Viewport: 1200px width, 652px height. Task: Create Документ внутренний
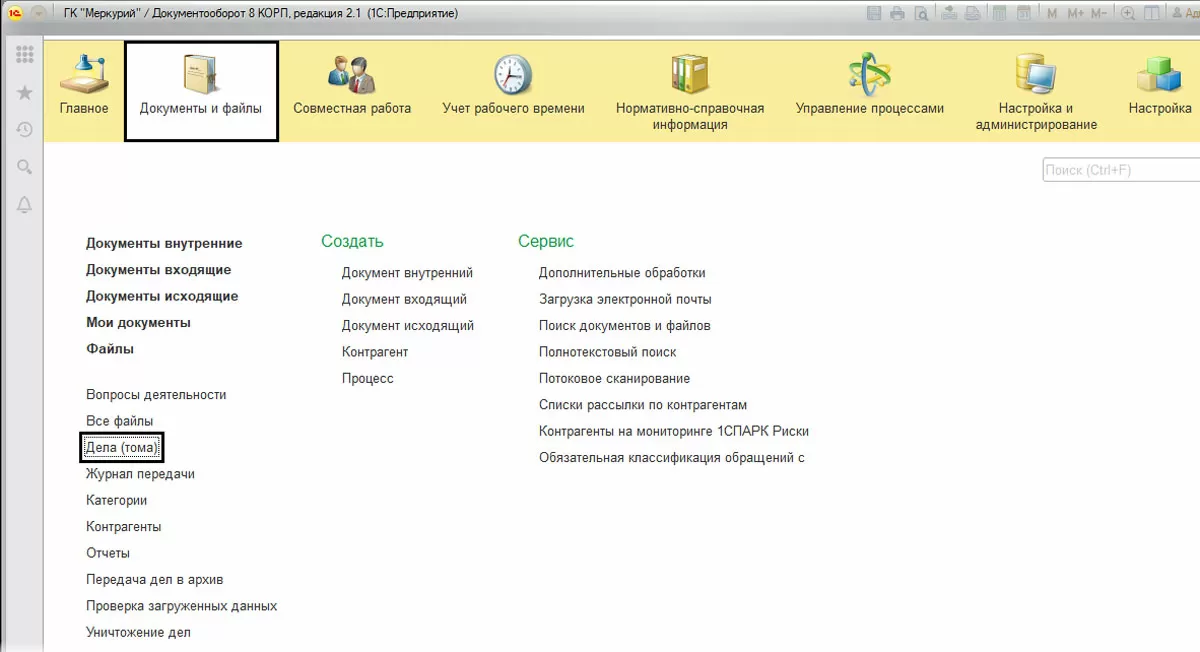tap(407, 273)
